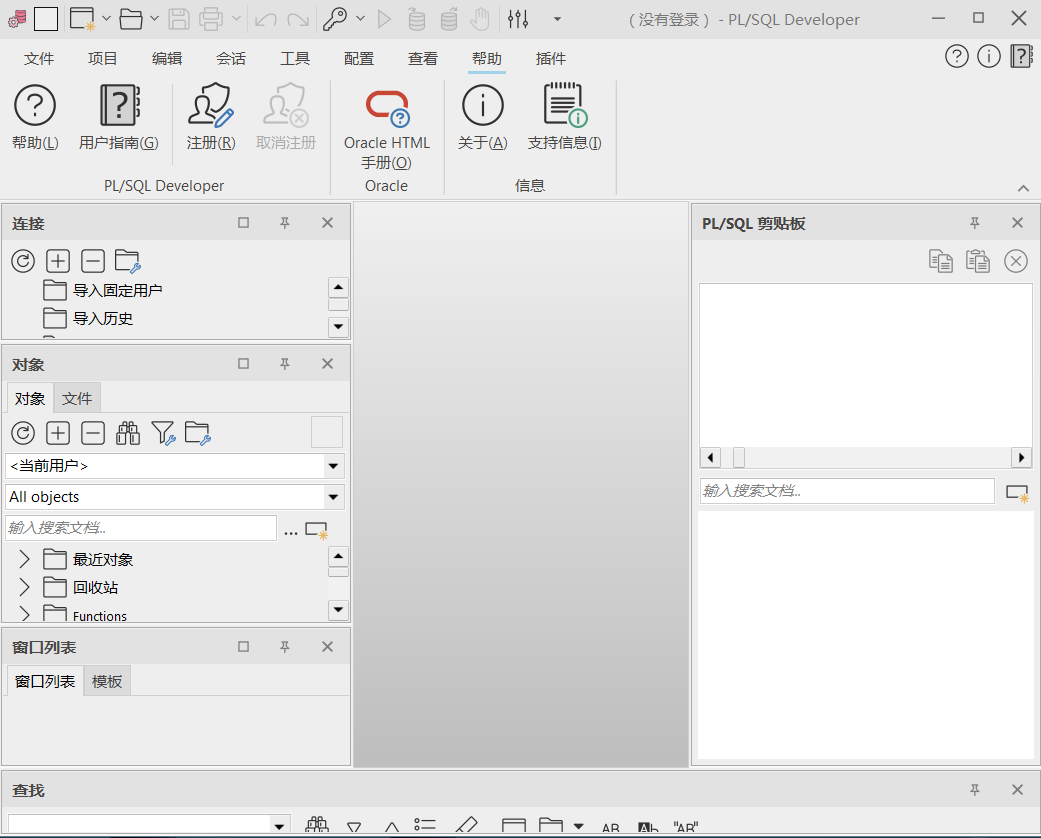Click the Open folder icon in title toolbar
1041x838 pixels.
[x=131, y=19]
